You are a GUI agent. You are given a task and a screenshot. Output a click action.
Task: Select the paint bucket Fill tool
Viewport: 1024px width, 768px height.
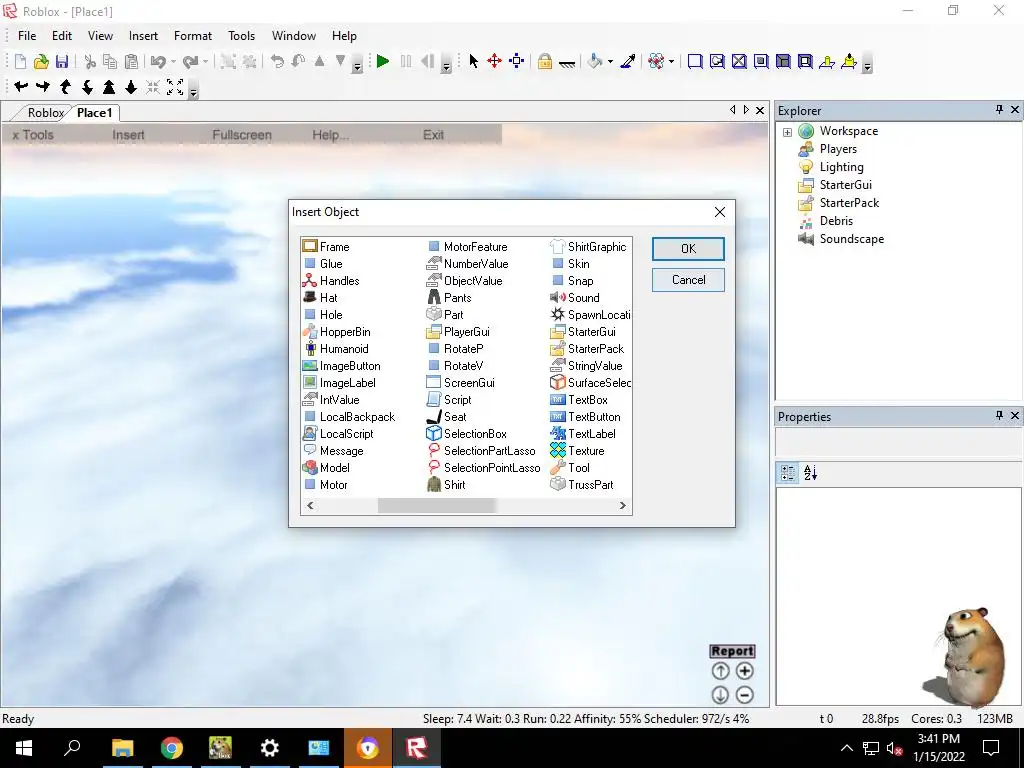coord(594,61)
